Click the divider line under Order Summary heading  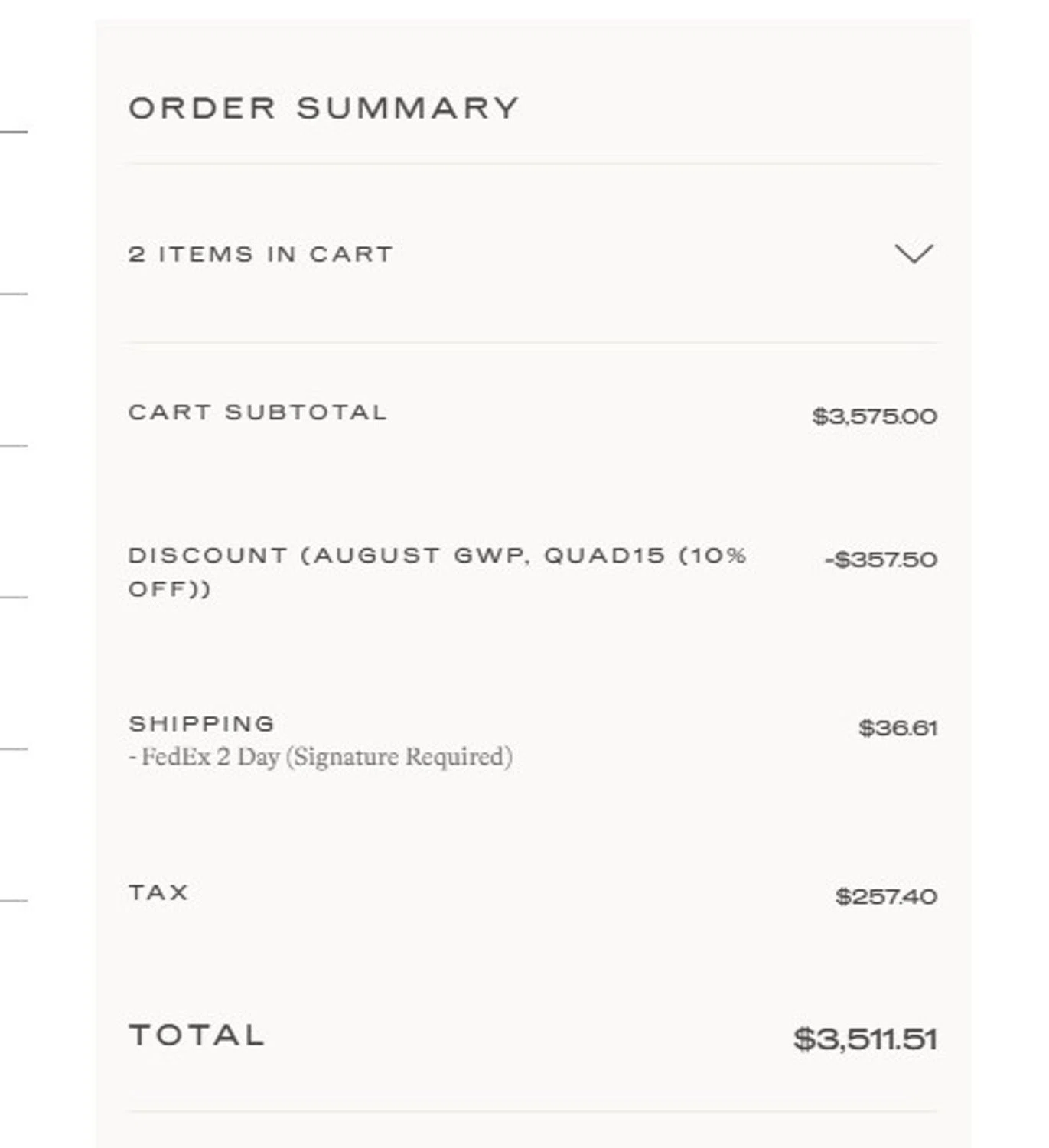pyautogui.click(x=532, y=164)
